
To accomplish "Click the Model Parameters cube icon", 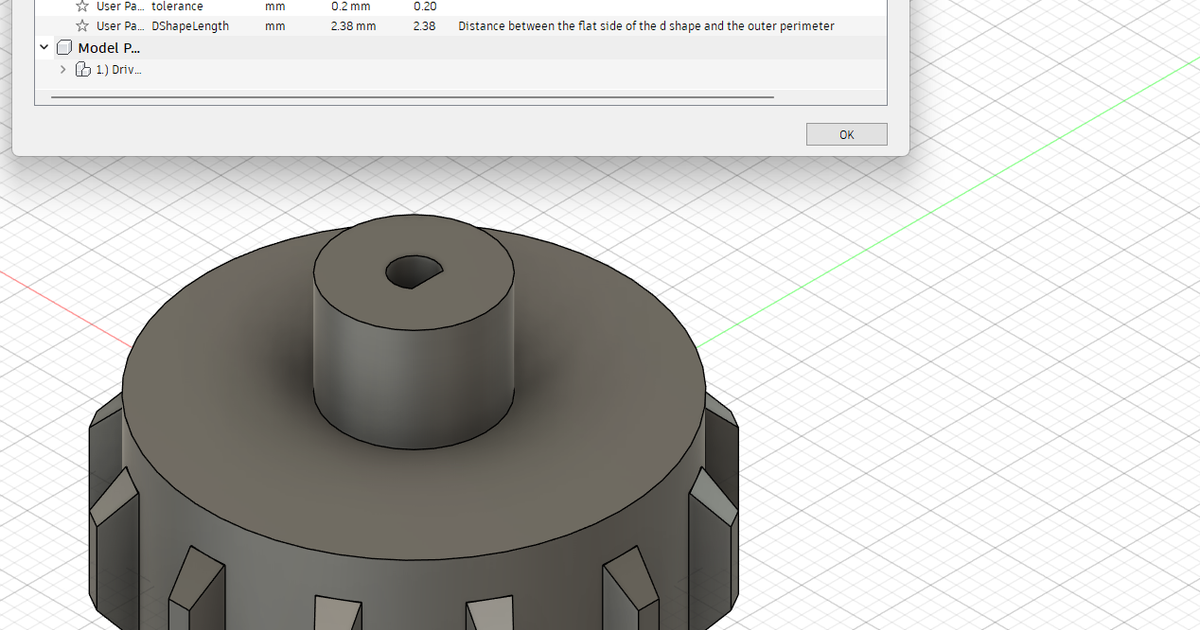I will 64,47.
